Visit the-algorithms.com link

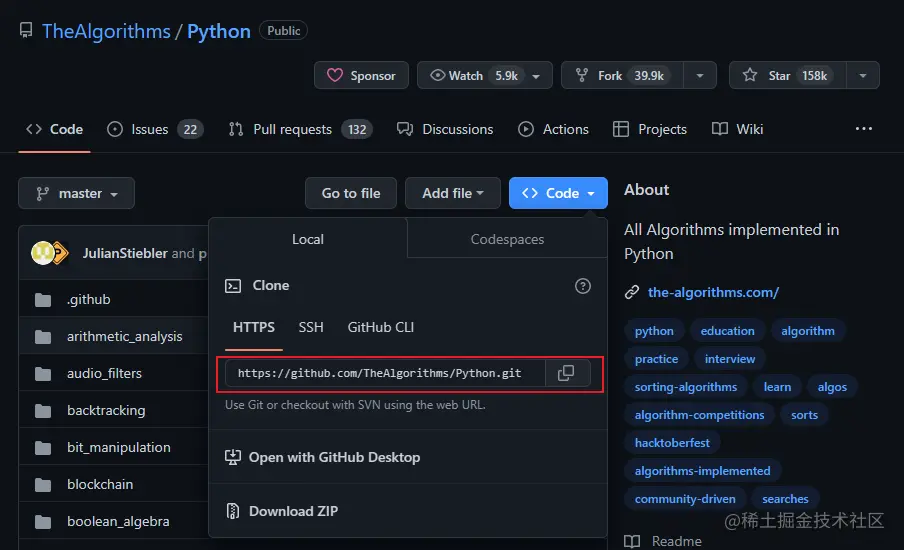point(713,292)
